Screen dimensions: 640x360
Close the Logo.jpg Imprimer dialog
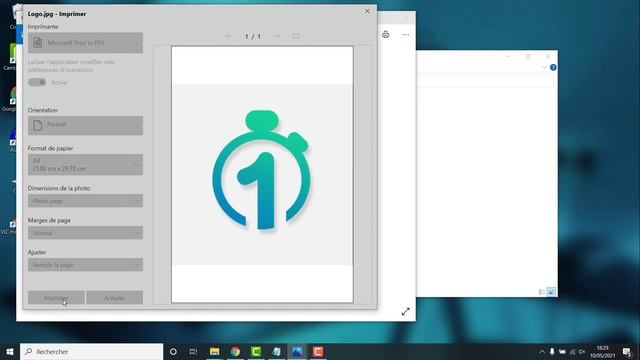point(367,11)
